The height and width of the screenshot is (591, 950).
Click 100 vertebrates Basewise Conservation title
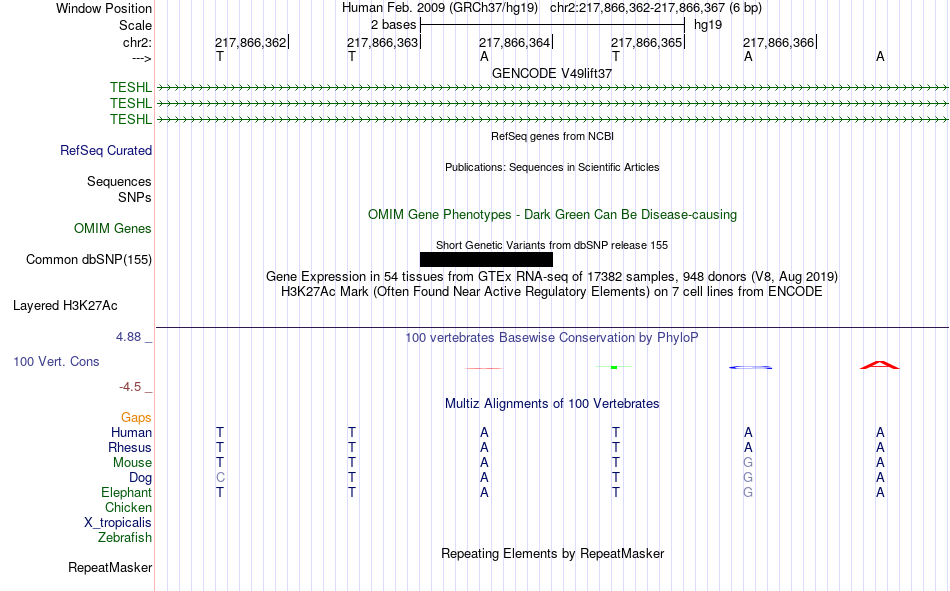(x=552, y=338)
